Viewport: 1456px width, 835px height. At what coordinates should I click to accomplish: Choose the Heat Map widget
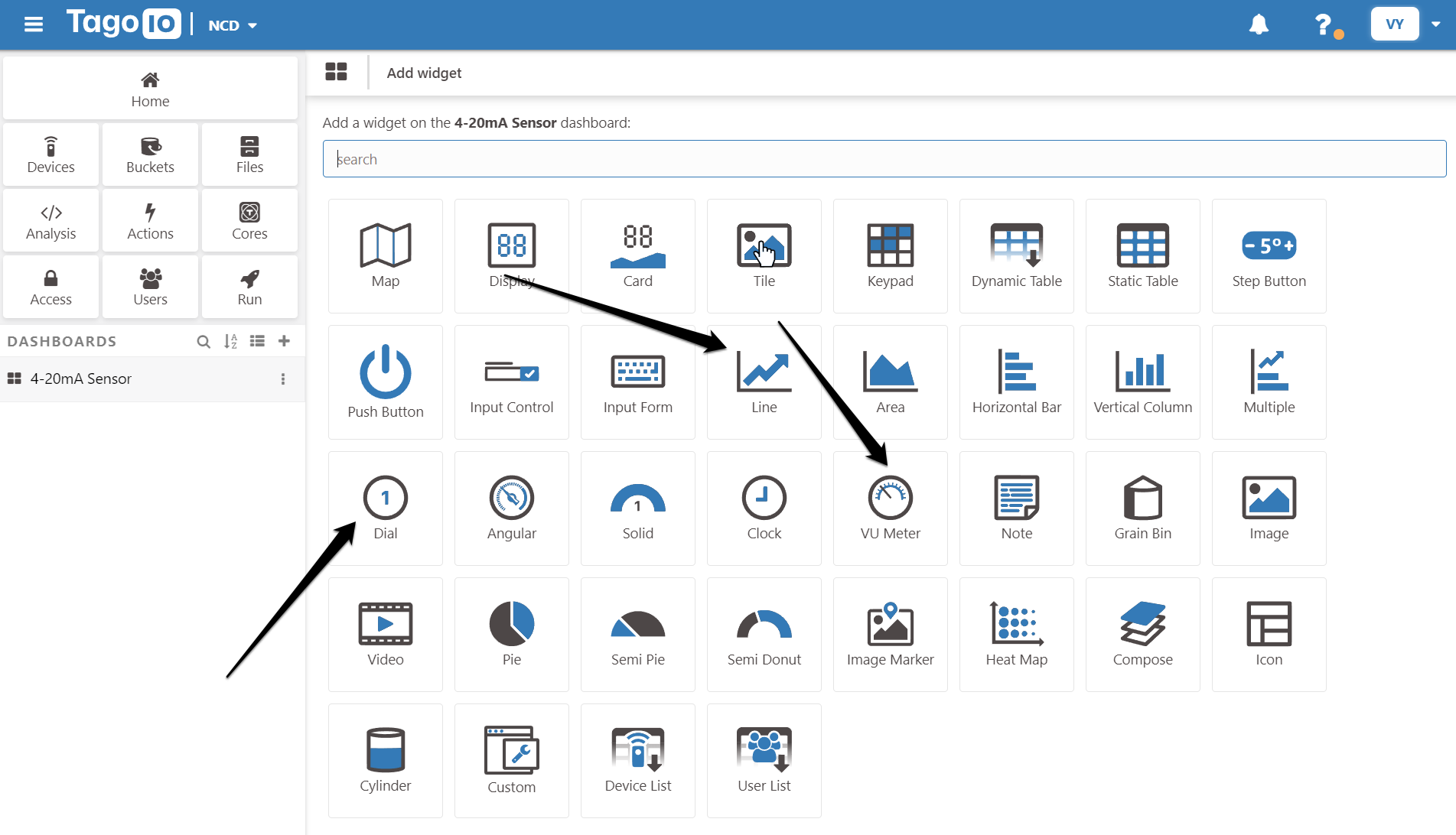click(1016, 634)
